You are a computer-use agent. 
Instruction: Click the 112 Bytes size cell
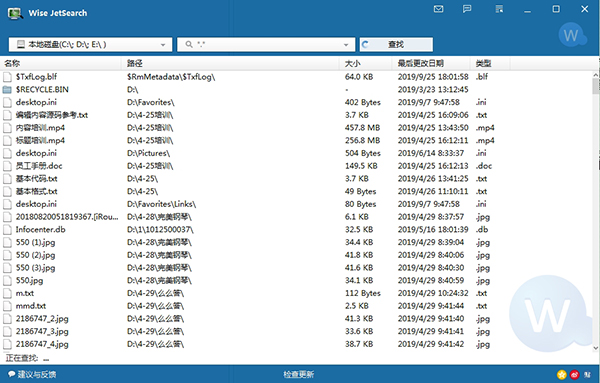(x=362, y=293)
